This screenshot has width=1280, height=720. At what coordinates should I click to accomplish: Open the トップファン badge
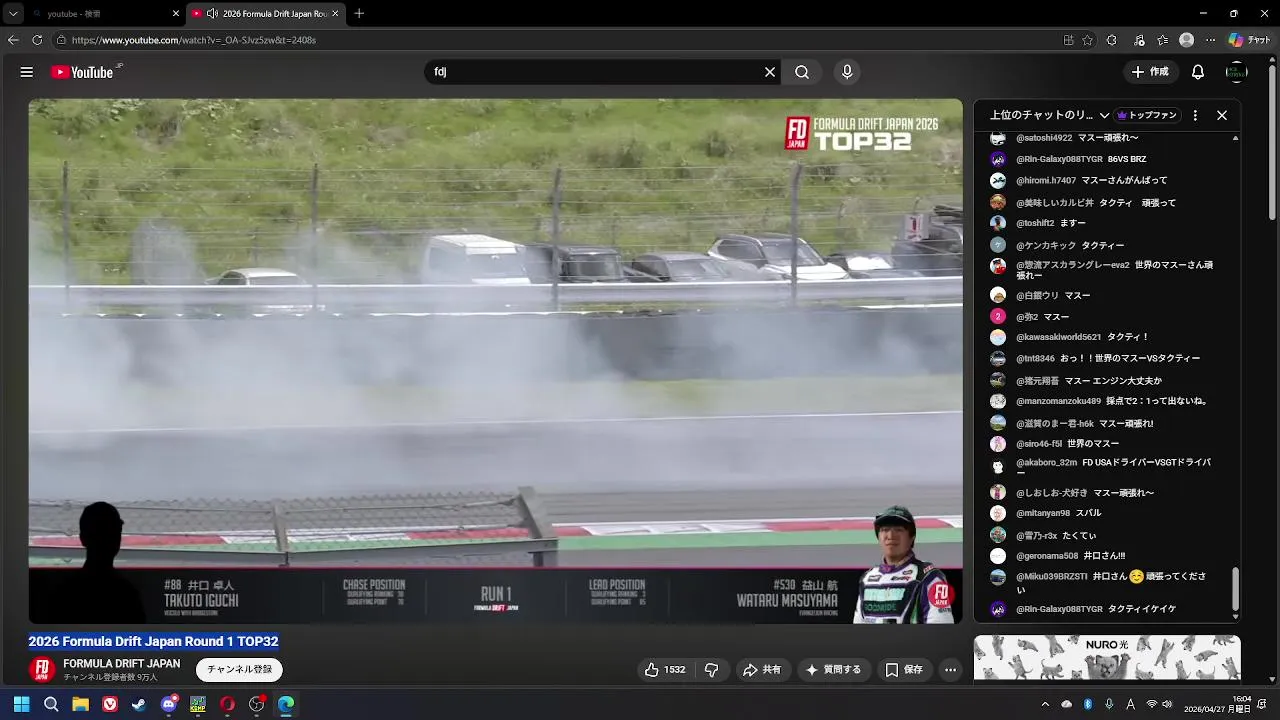[x=1147, y=115]
